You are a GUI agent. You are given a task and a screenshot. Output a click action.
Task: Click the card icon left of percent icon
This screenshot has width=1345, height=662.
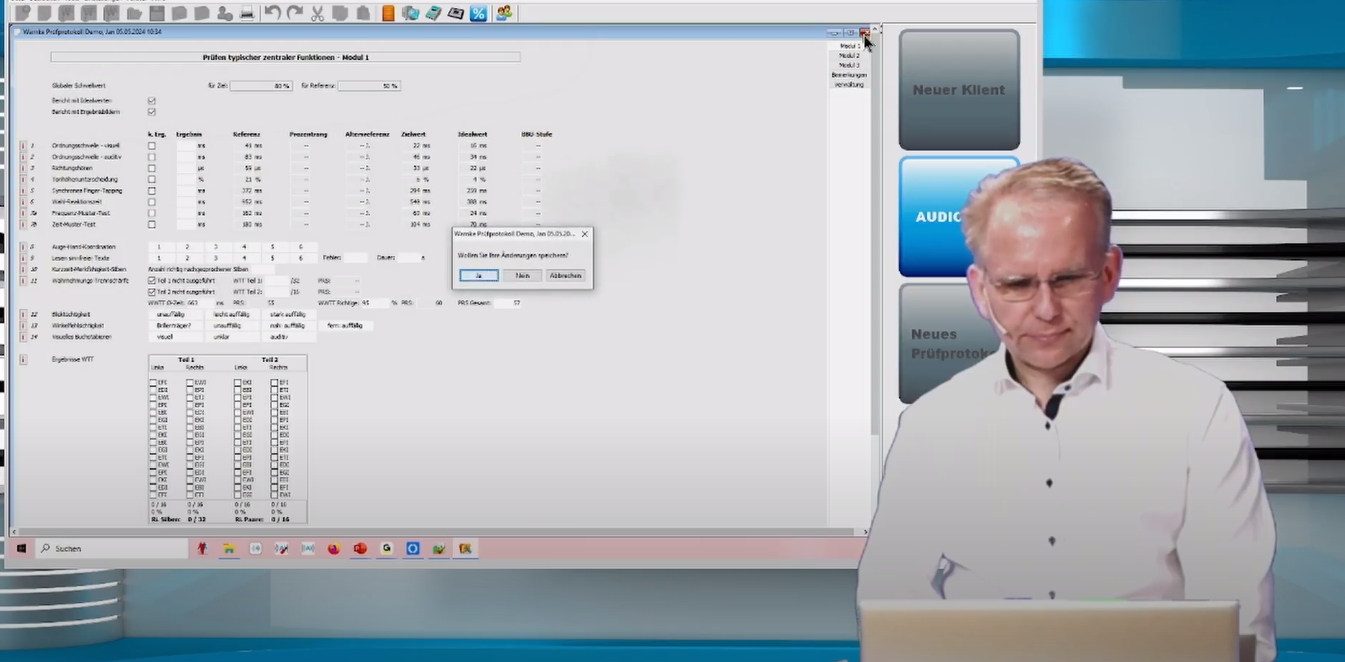455,13
